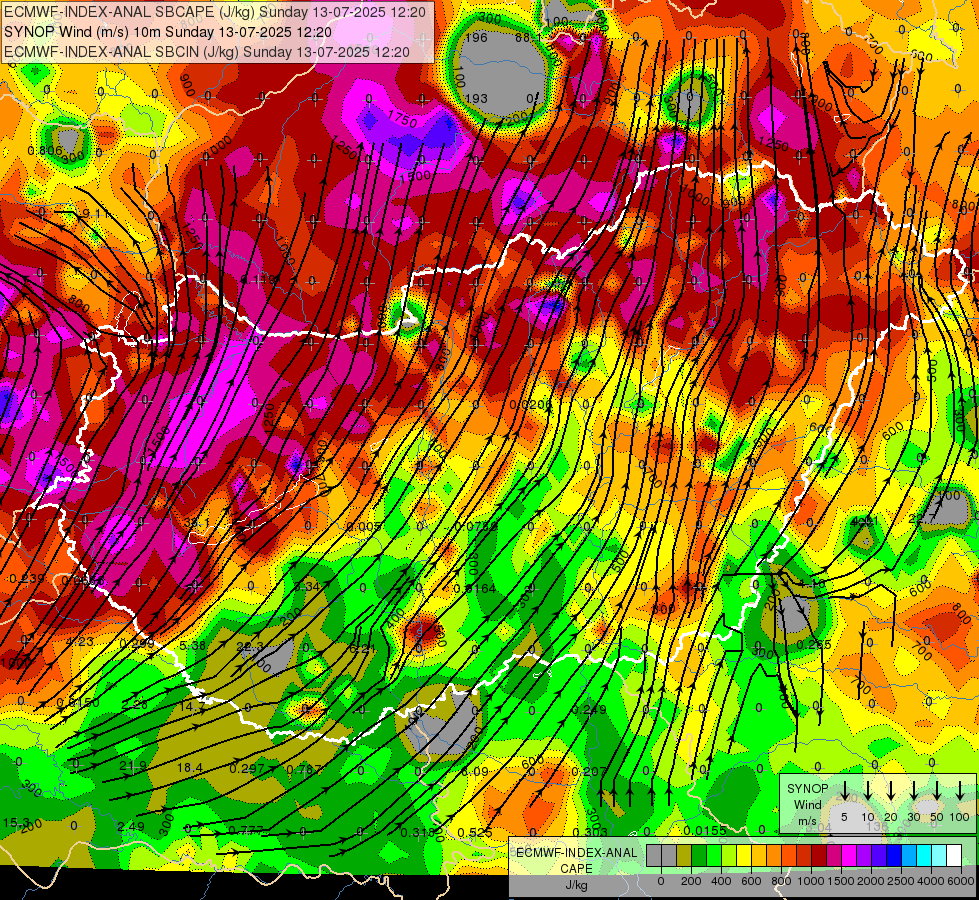The width and height of the screenshot is (979, 900).
Task: Pick the pure blue swatch left of the 2500 tick
Action: [x=893, y=856]
